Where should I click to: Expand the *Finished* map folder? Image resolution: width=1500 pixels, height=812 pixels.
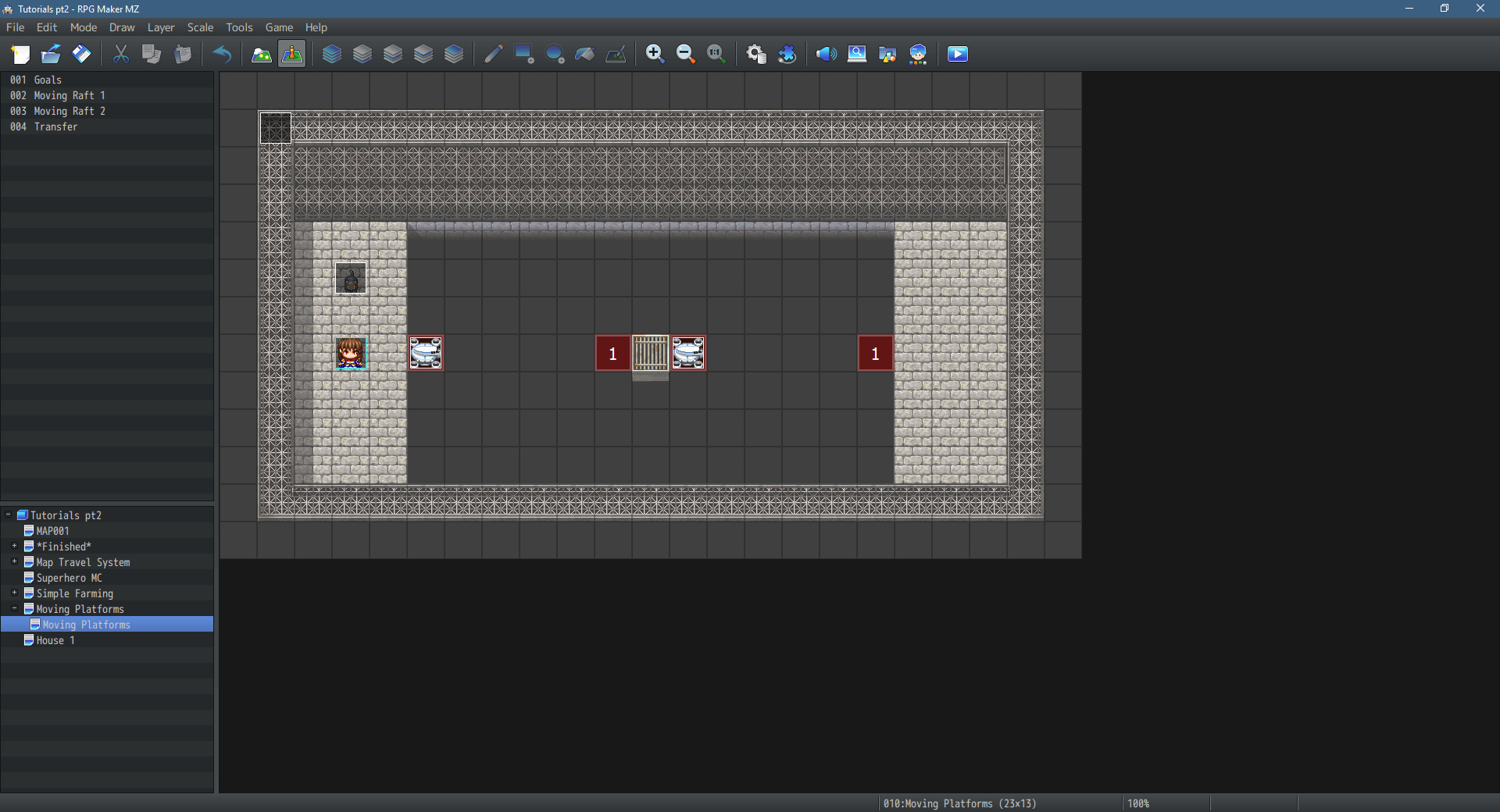pyautogui.click(x=13, y=547)
